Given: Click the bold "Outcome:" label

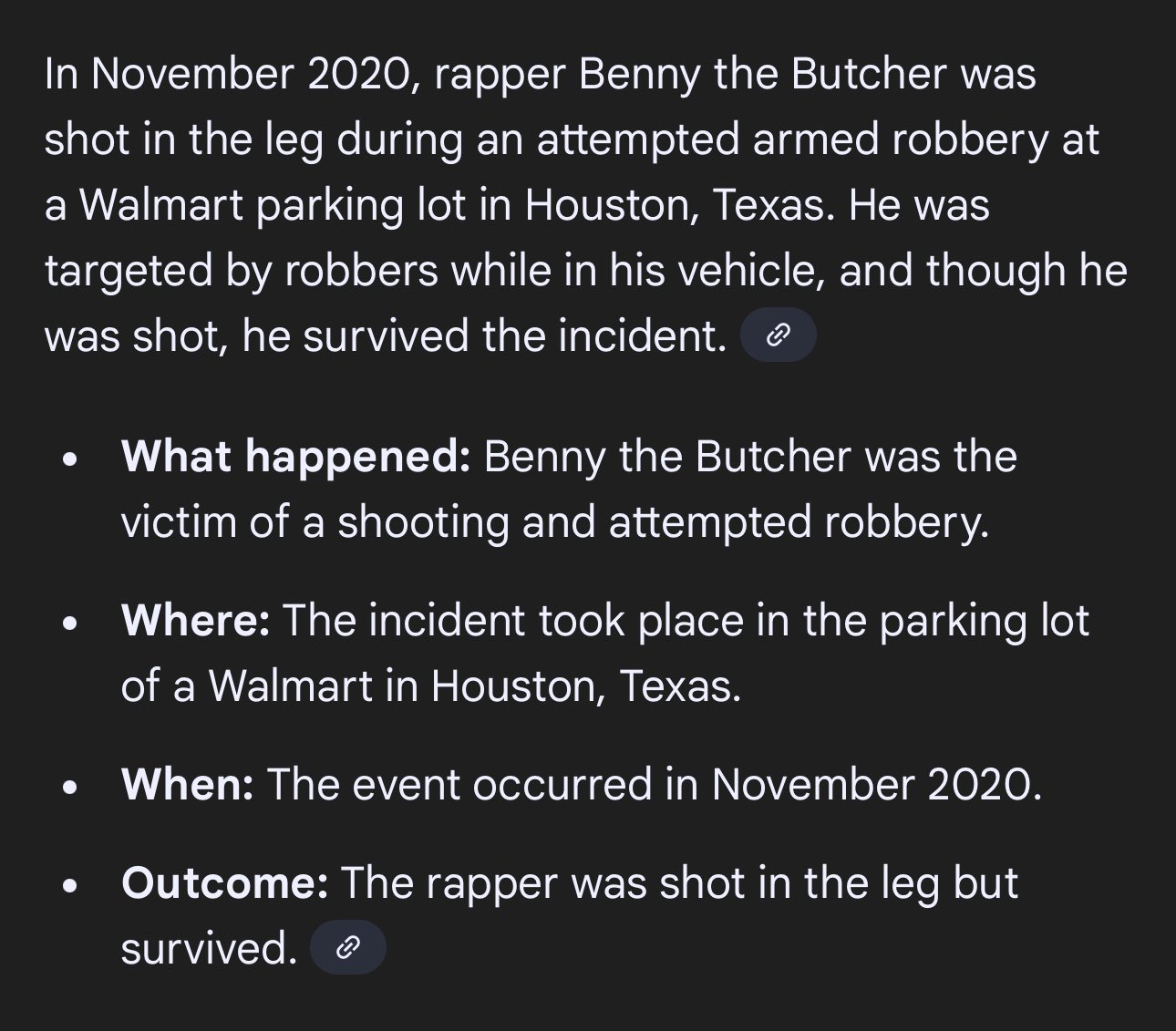Looking at the screenshot, I should 224,882.
